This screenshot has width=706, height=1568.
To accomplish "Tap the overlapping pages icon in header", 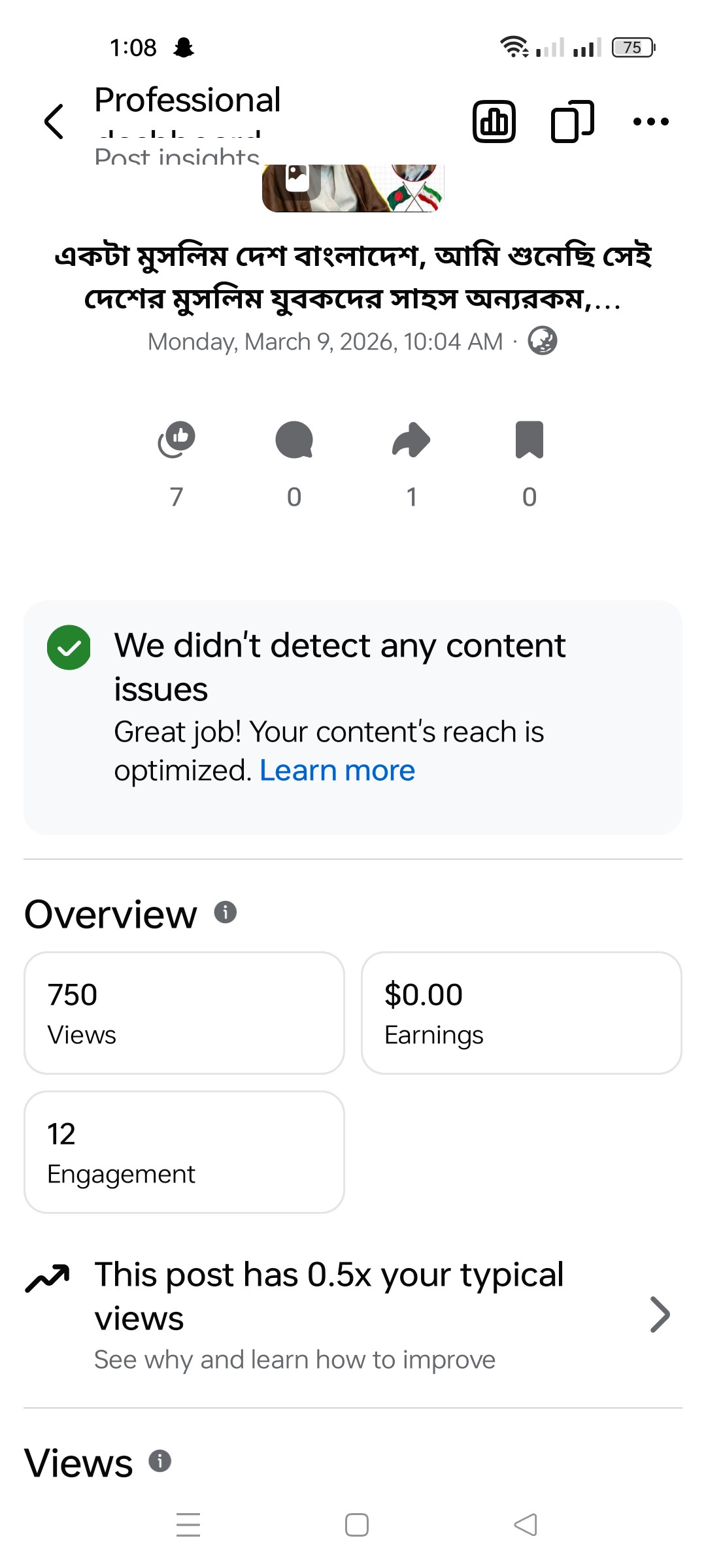I will (x=572, y=122).
